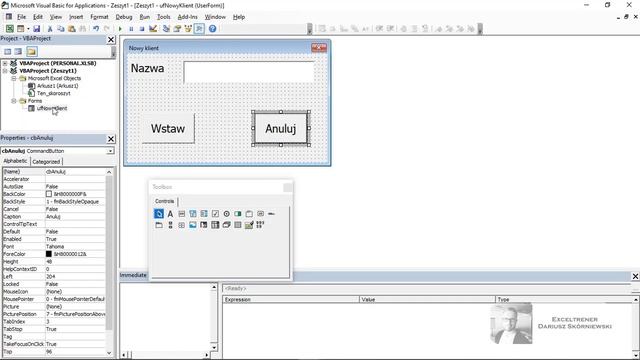Close the Toolbox window

[x=287, y=187]
